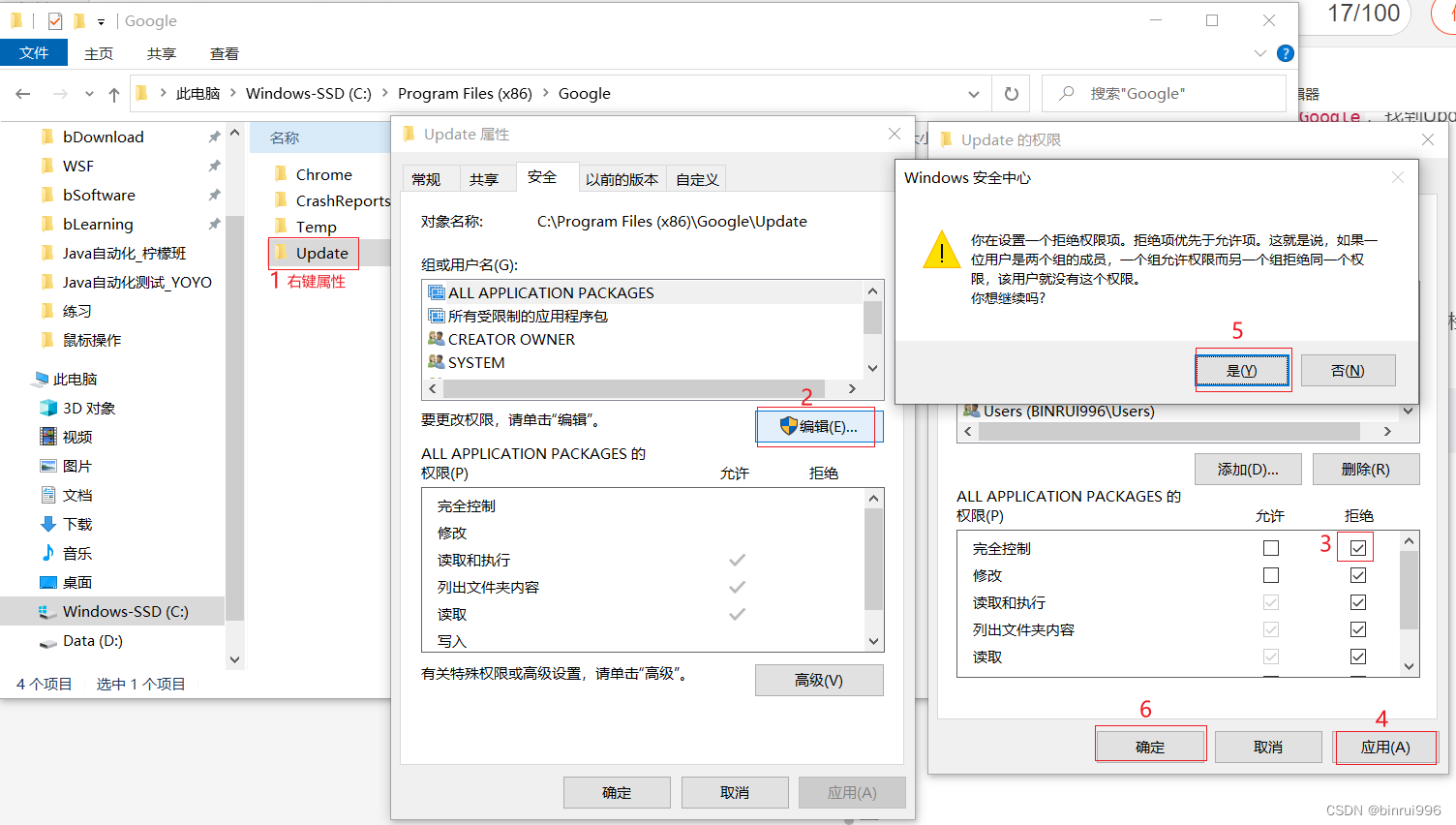Select the Temp folder icon
Viewport: 1456px width, 825px height.
(x=281, y=227)
